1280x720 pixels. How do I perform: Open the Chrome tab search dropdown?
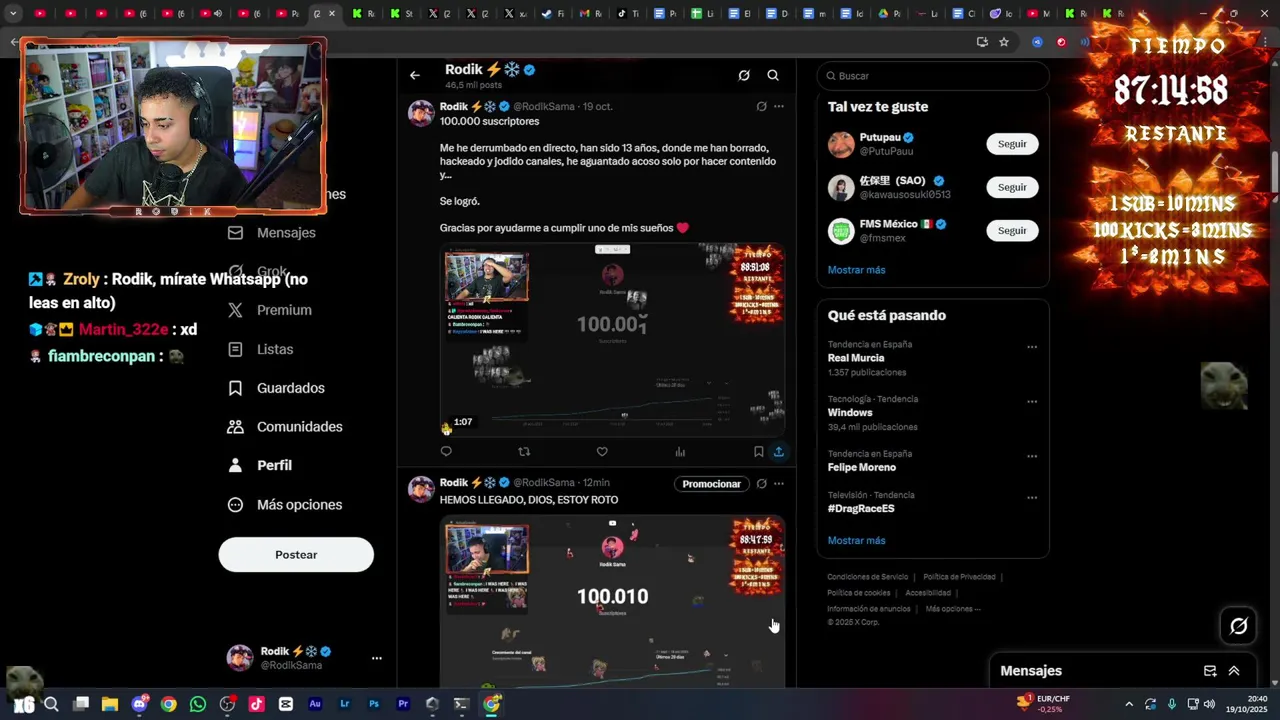13,14
